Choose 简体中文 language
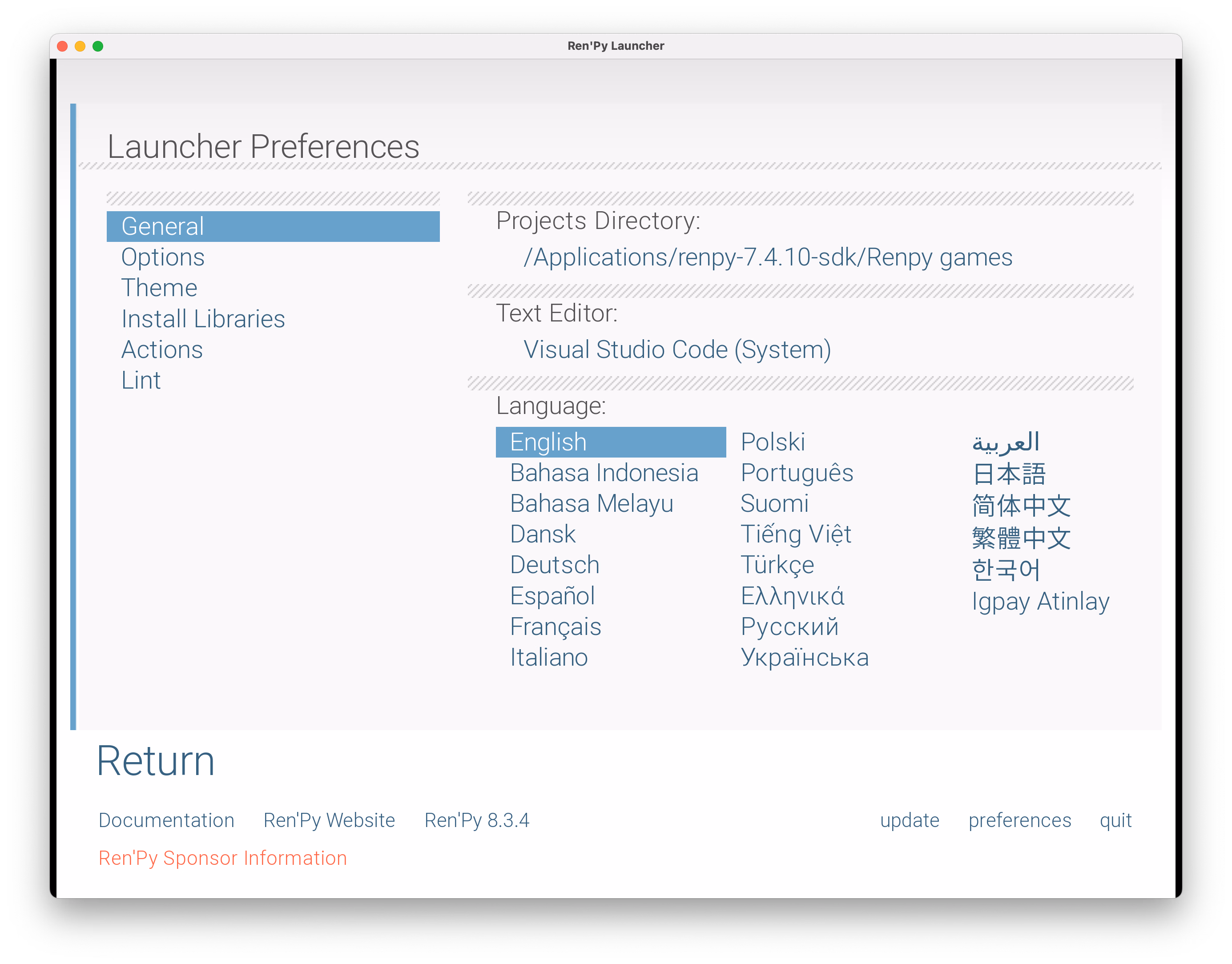The image size is (1232, 964). click(x=1021, y=506)
